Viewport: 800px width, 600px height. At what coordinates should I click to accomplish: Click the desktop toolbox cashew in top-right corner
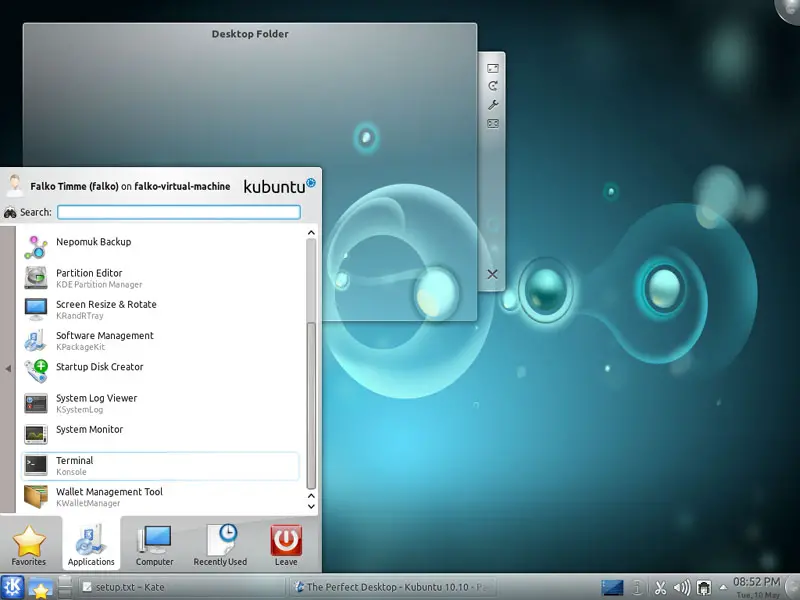pyautogui.click(x=788, y=9)
